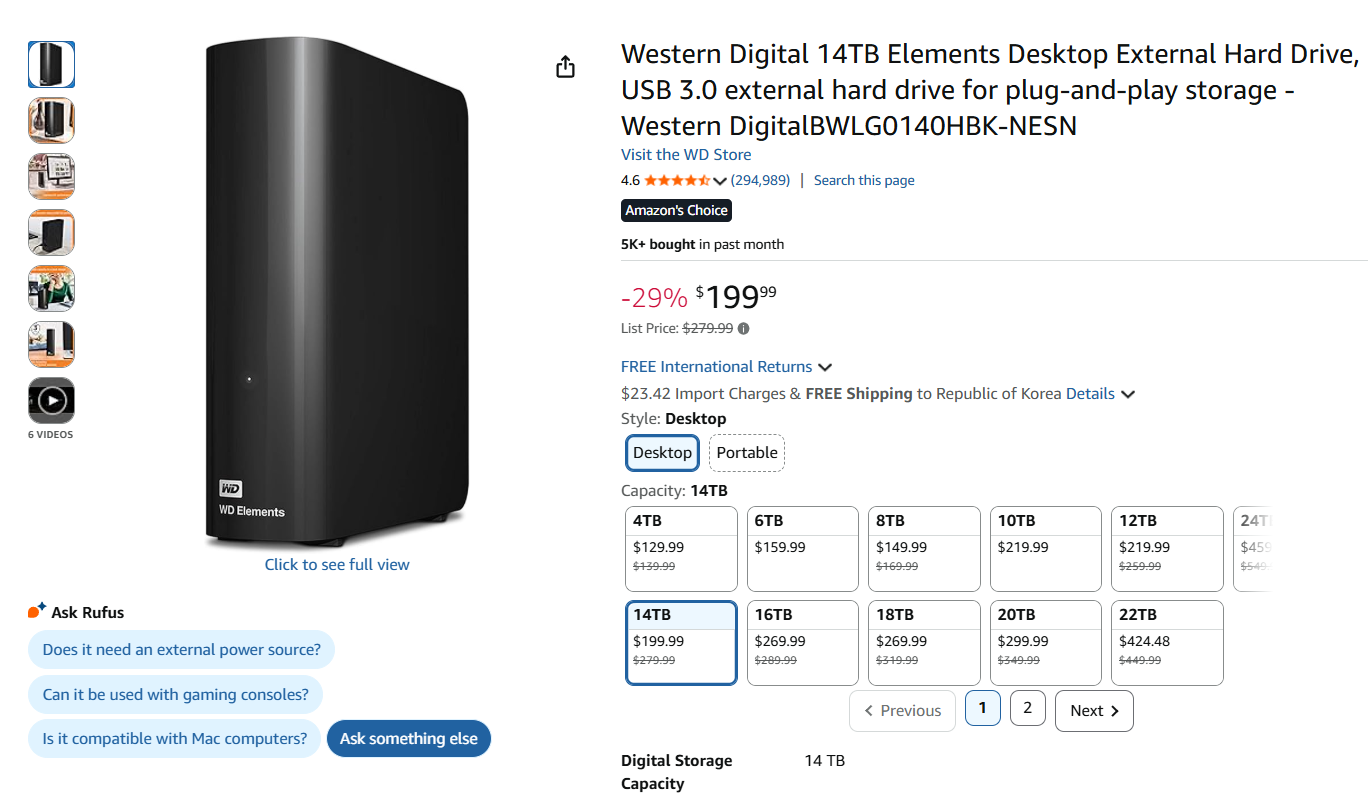
Task: Click the Ask something else button
Action: pyautogui.click(x=409, y=739)
